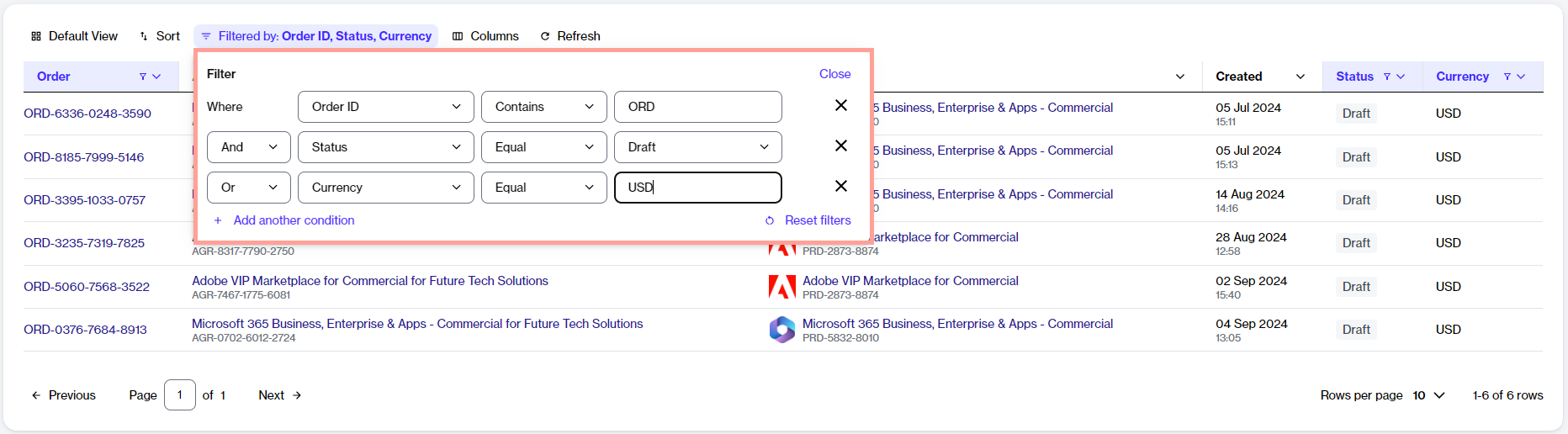1568x434 pixels.
Task: Click the filter icon in Status column header
Action: tap(1387, 77)
